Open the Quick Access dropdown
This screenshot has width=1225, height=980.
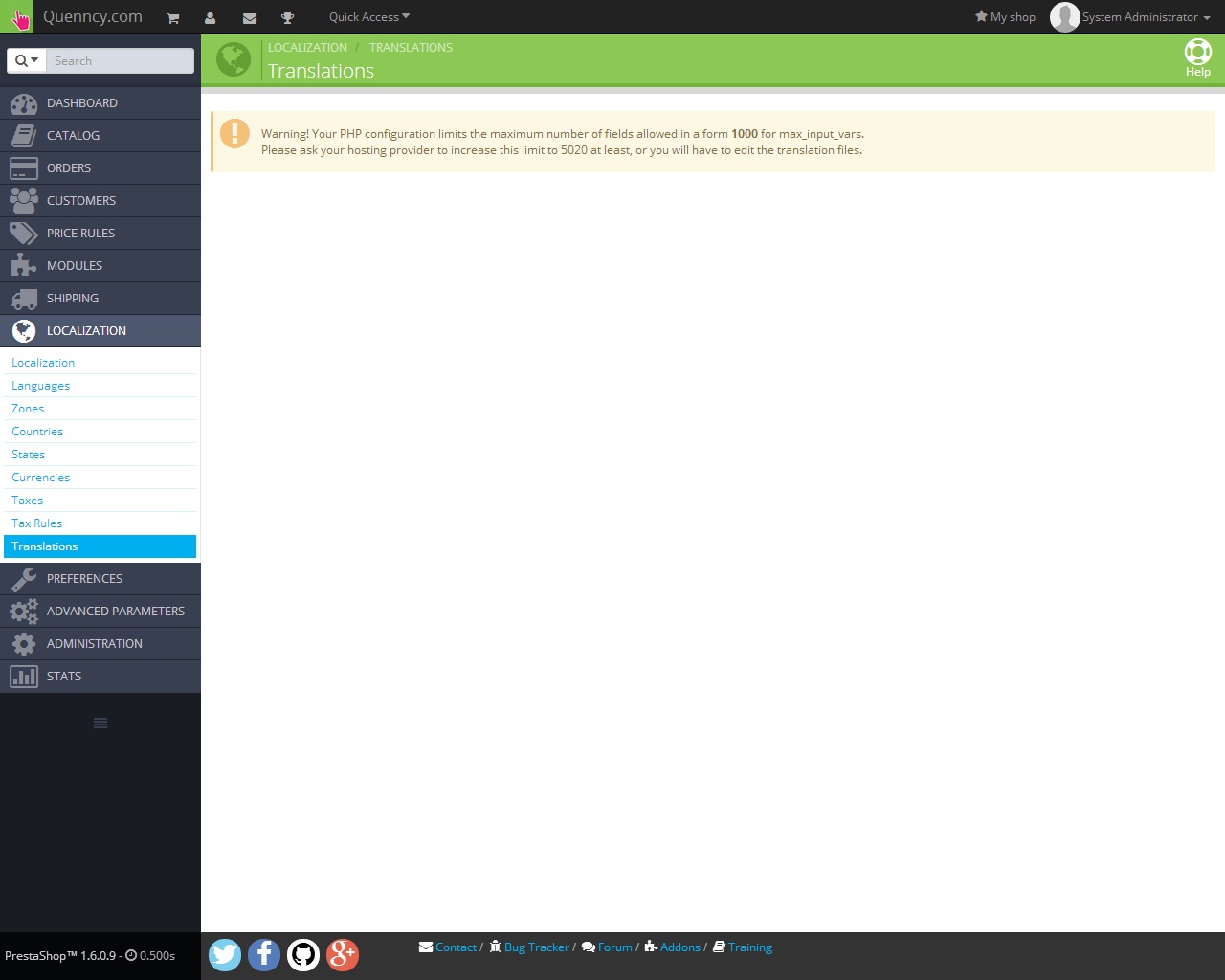point(369,17)
